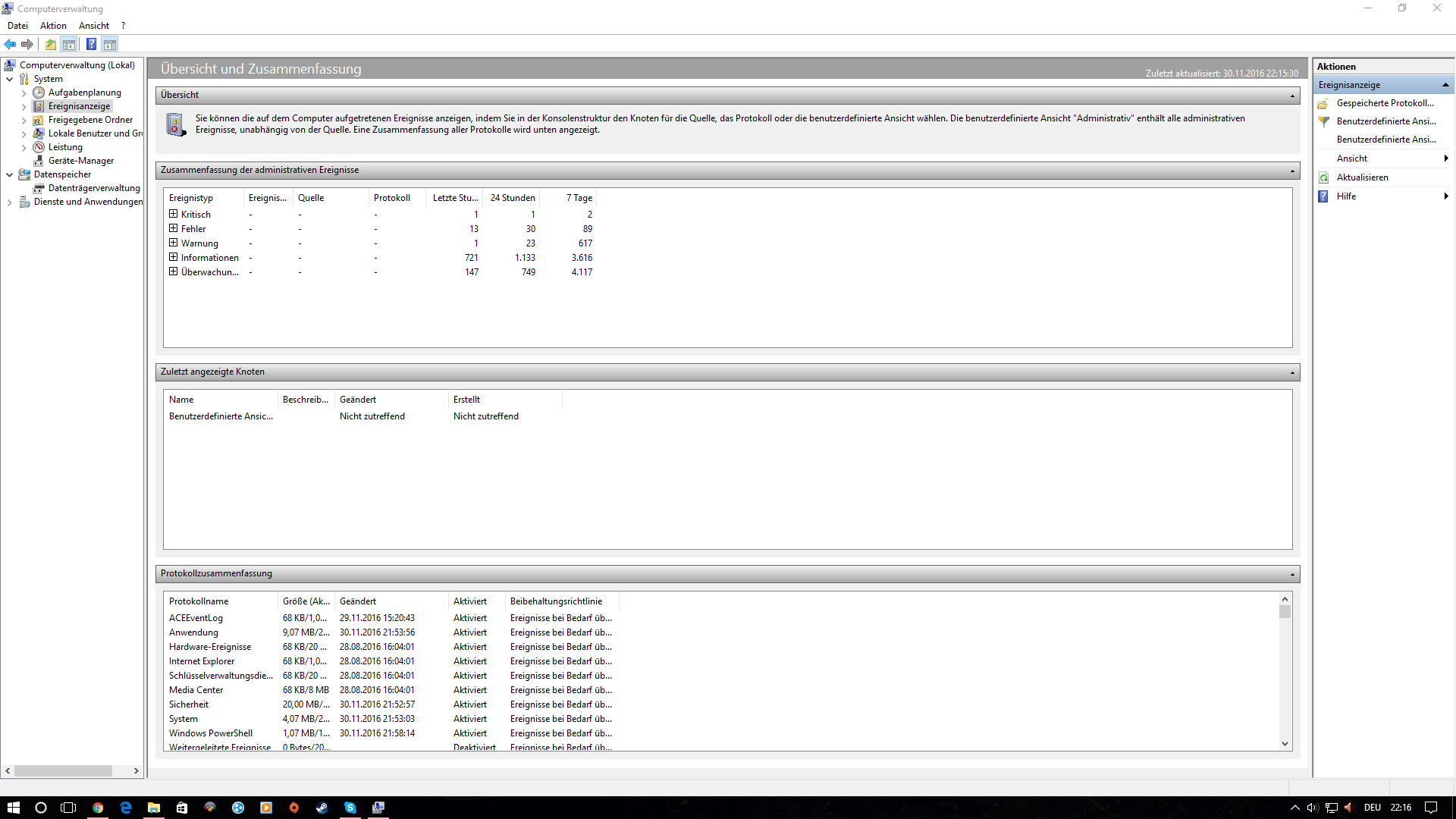Click the blue Help toolbar icon
Viewport: 1456px width, 819px height.
91,44
